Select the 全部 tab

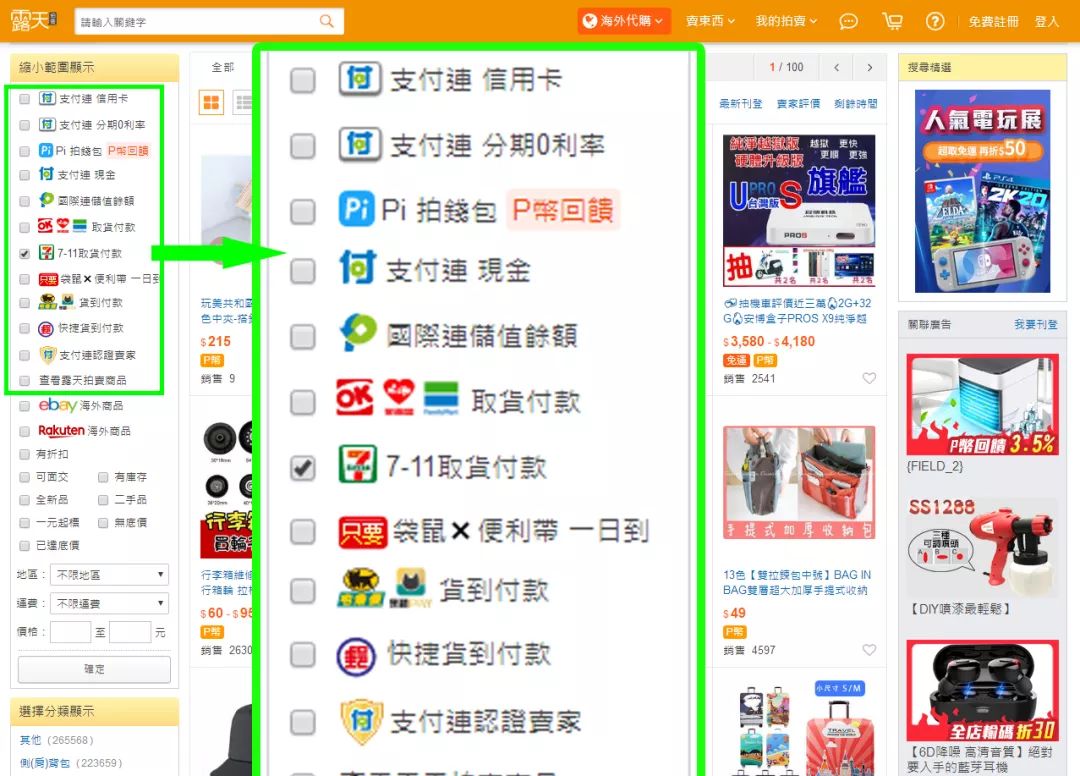tap(222, 67)
